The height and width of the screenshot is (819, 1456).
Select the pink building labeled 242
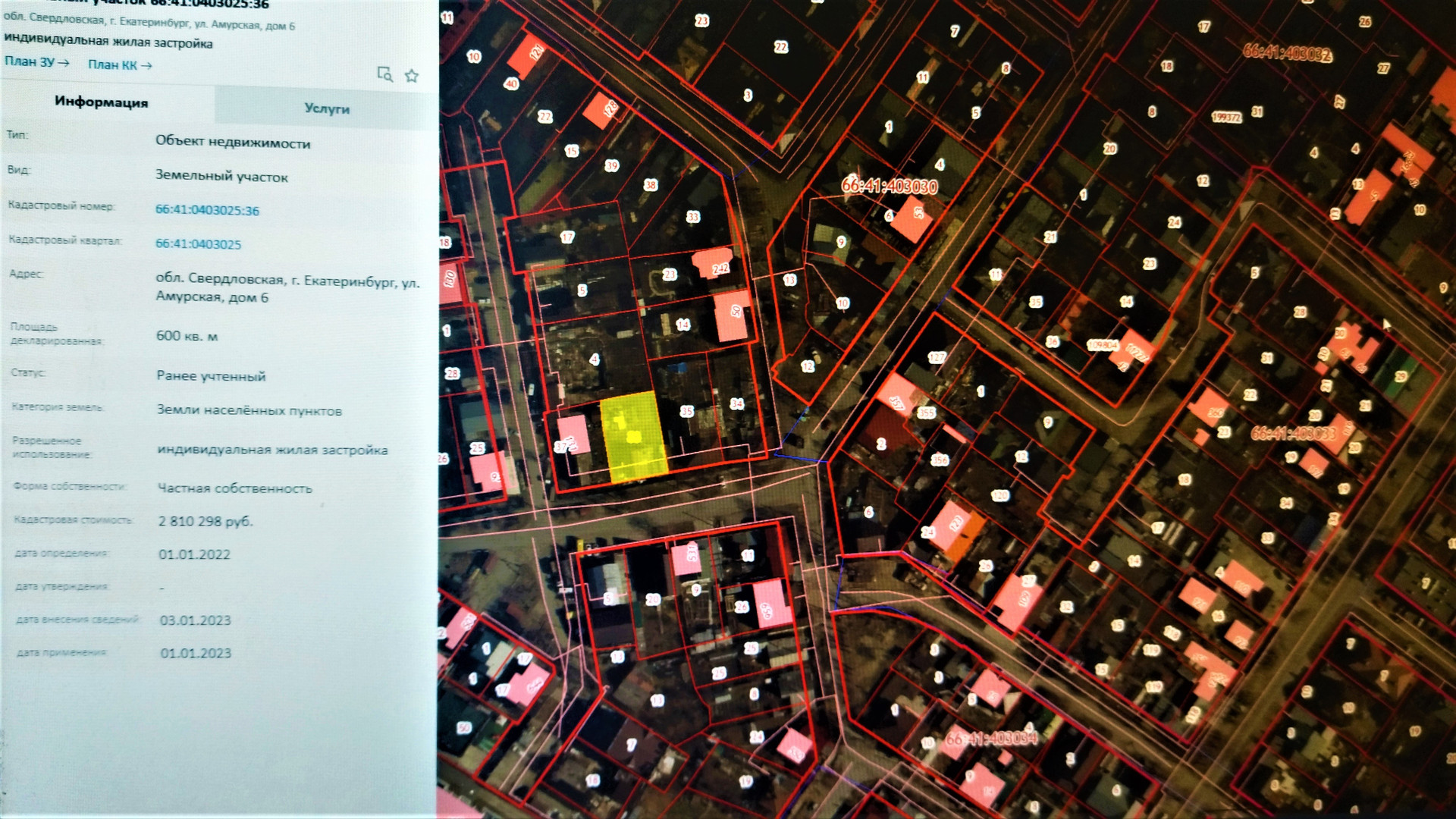(714, 264)
